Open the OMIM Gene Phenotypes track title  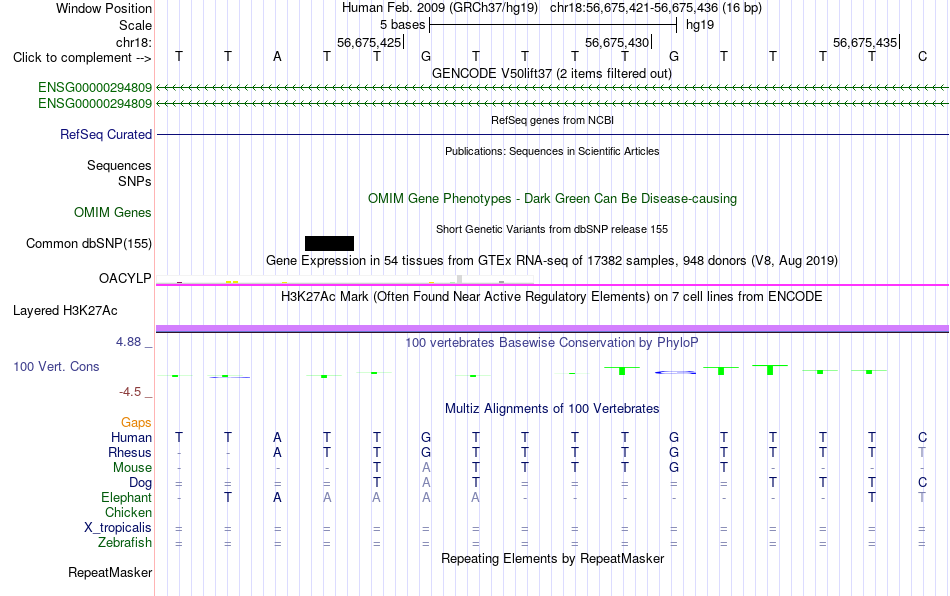pos(553,199)
